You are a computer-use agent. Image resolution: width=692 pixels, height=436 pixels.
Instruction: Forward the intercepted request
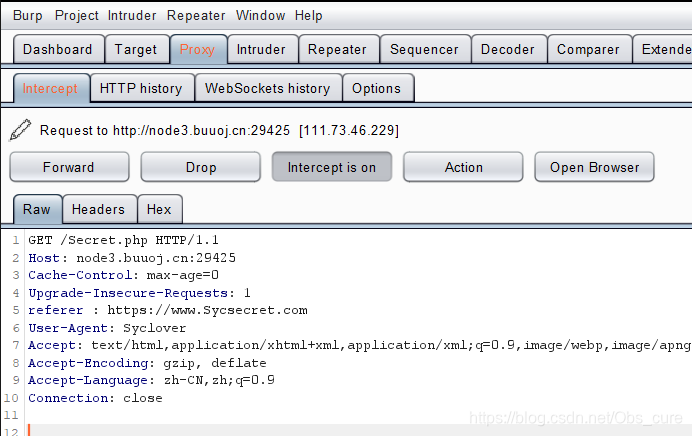69,167
